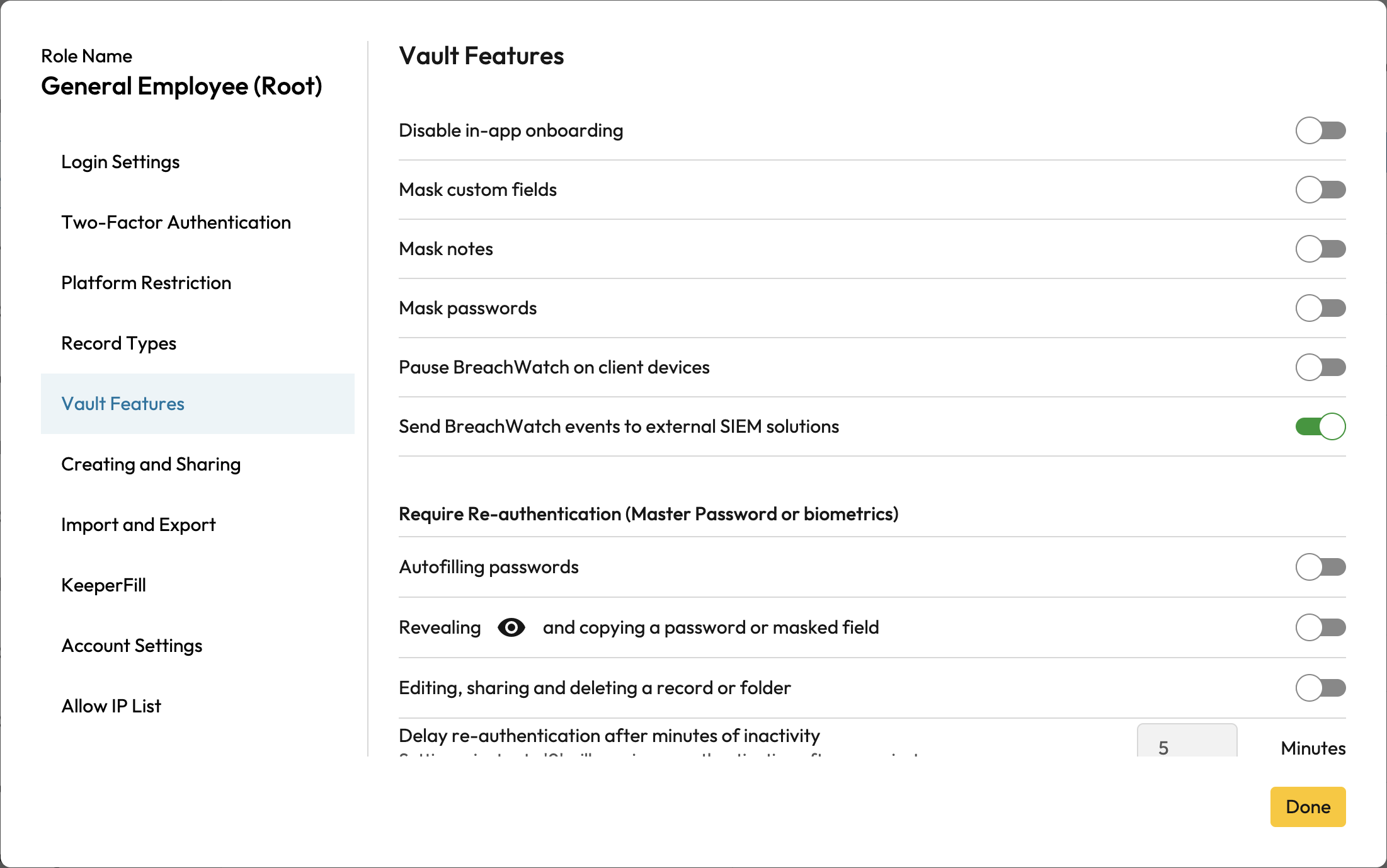Viewport: 1387px width, 868px height.
Task: Select Platform Restriction in sidebar
Action: click(x=146, y=283)
